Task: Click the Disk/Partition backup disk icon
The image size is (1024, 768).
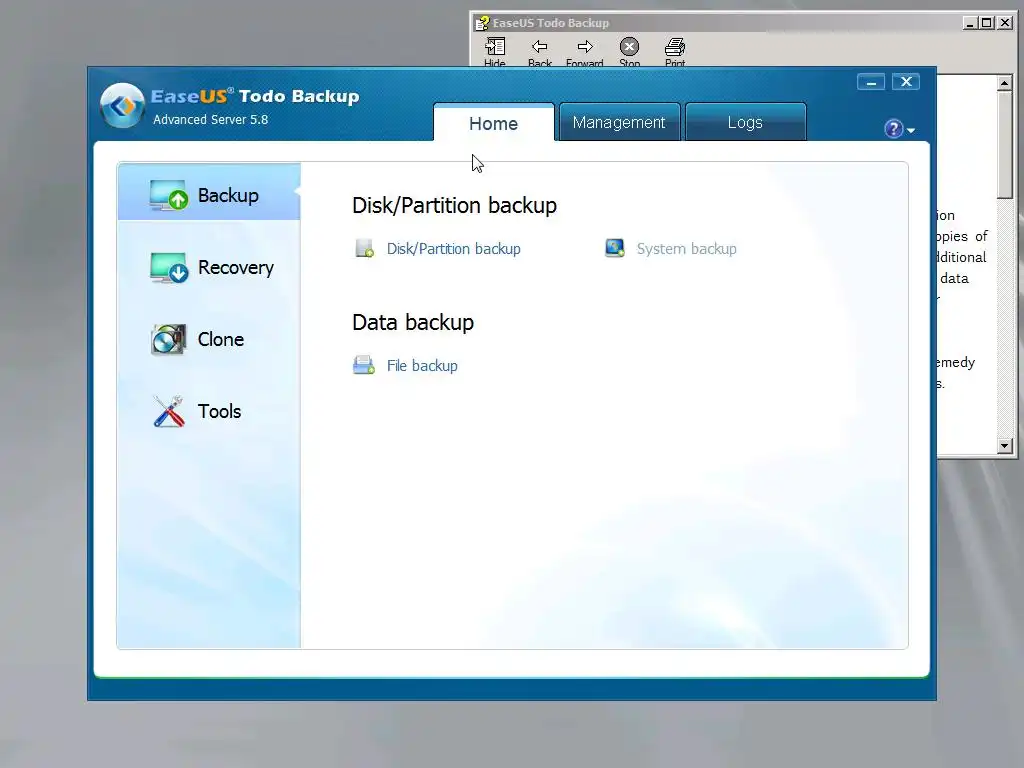Action: [x=364, y=248]
